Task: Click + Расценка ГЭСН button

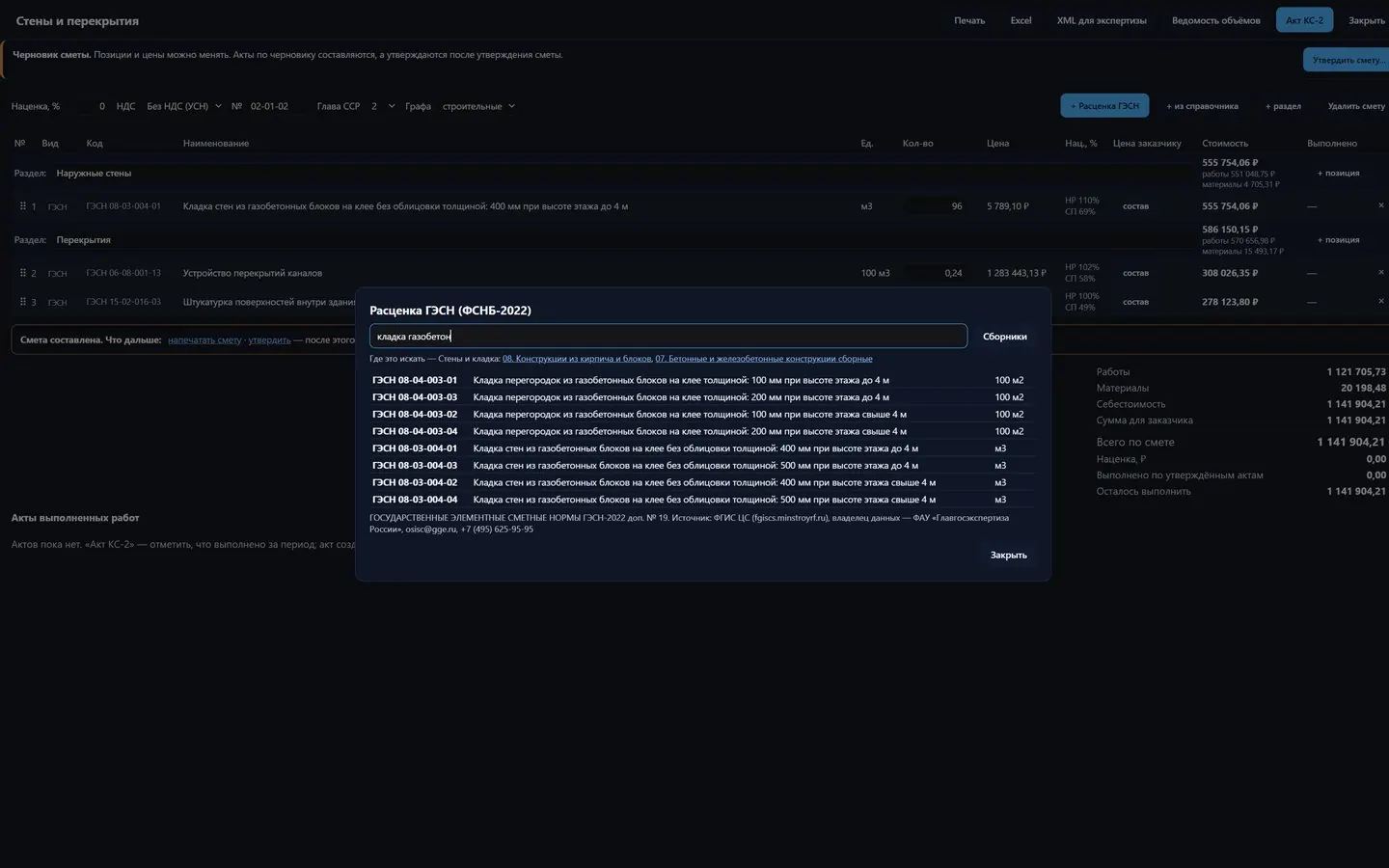Action: (1104, 106)
